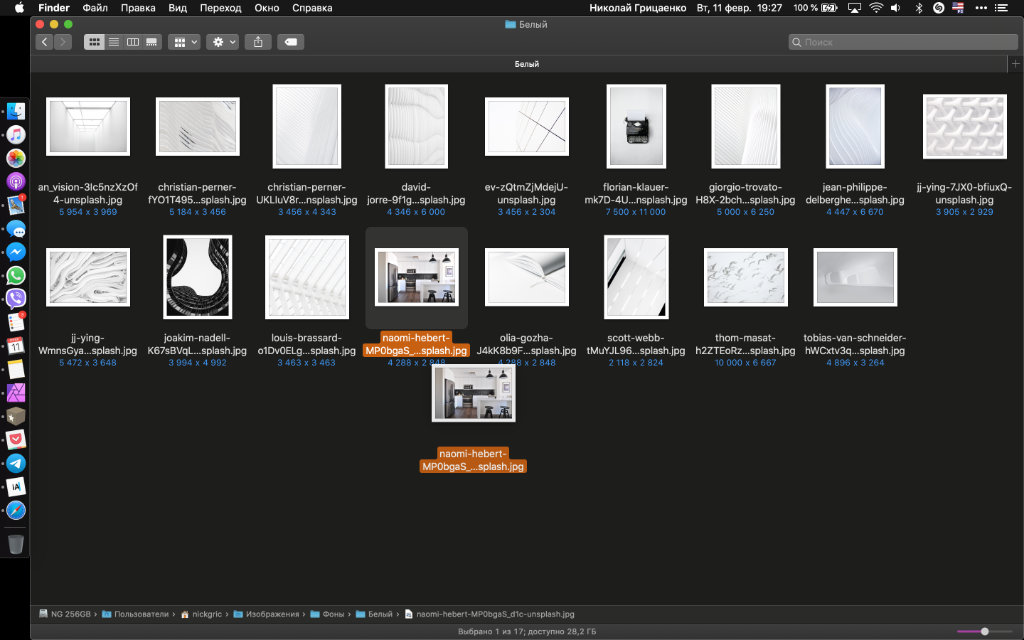The width and height of the screenshot is (1024, 640).
Task: Click the Edit Tags toolbar button
Action: tap(290, 42)
